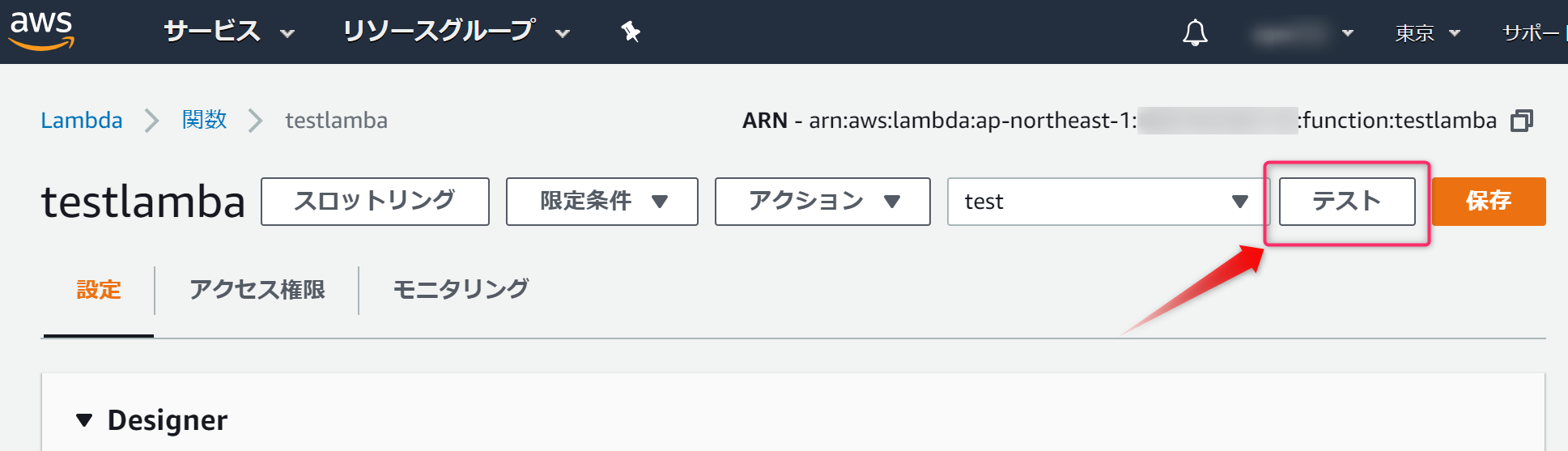The width and height of the screenshot is (1568, 451).
Task: Go to the 関数 breadcrumb link
Action: click(x=204, y=120)
